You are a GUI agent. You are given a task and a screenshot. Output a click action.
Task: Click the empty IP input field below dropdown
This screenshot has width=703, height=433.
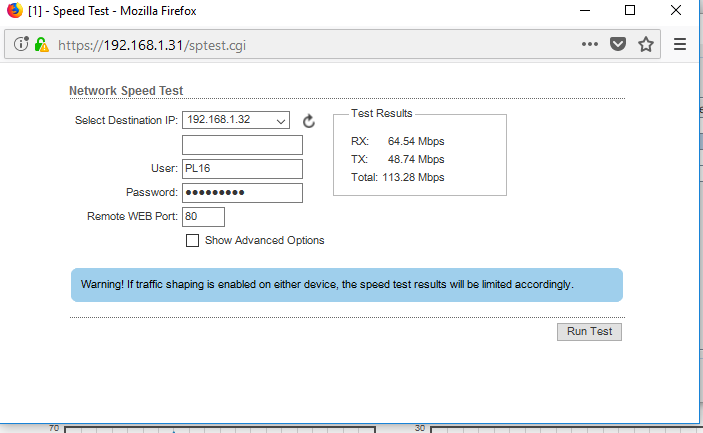tap(242, 145)
